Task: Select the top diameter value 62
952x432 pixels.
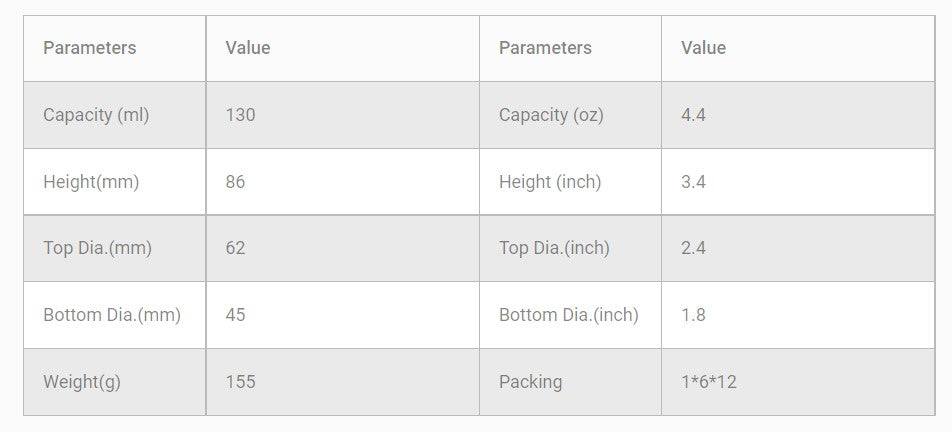Action: click(235, 248)
